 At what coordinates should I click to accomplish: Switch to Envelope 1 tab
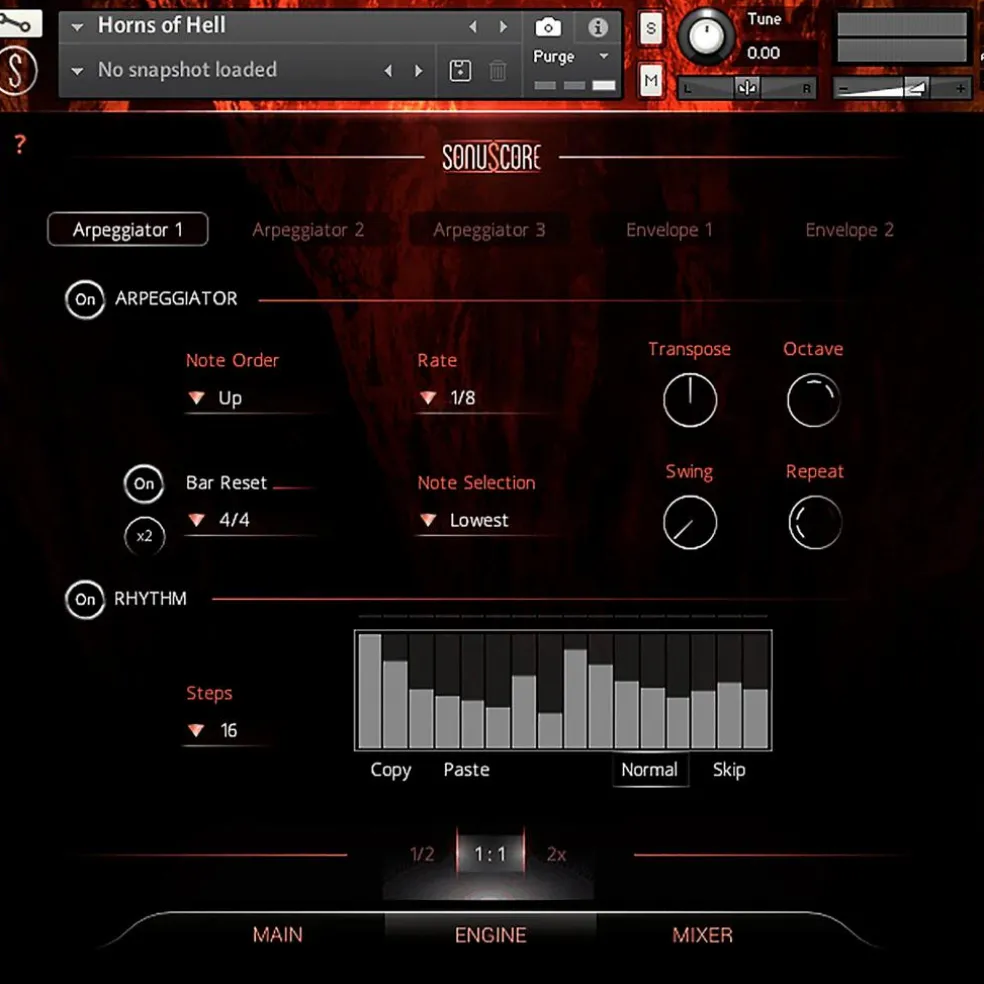click(x=670, y=230)
